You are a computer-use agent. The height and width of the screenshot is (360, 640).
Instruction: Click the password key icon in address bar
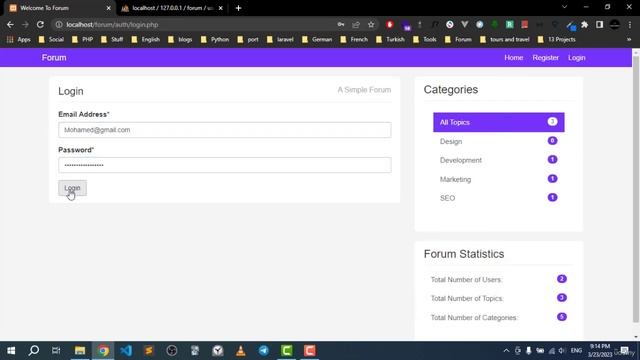click(x=341, y=24)
